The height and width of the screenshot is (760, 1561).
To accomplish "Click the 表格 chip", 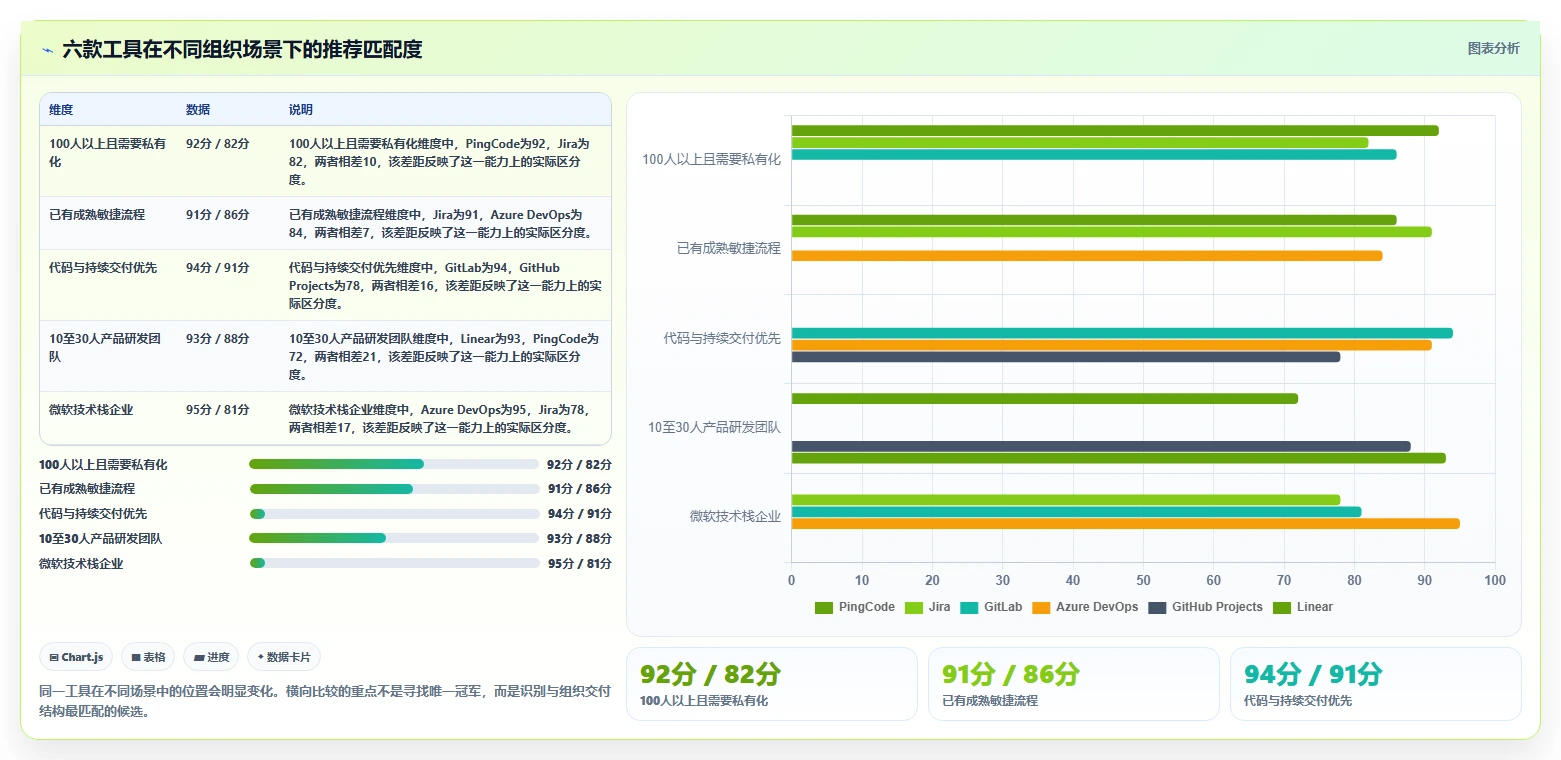I will coord(148,657).
